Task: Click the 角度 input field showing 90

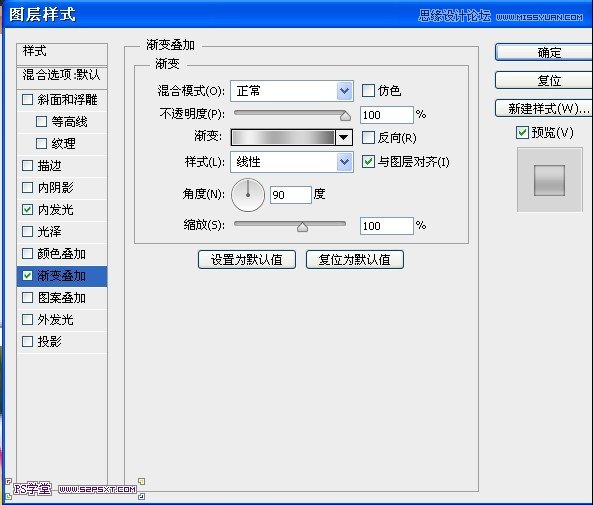Action: 290,195
